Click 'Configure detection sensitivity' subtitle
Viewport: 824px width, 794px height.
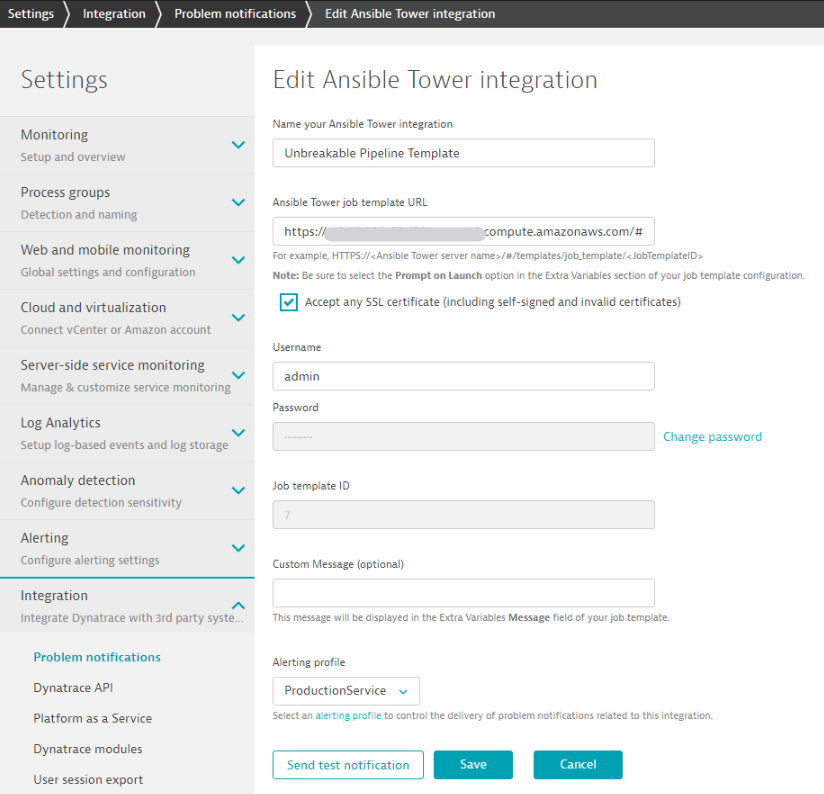101,502
